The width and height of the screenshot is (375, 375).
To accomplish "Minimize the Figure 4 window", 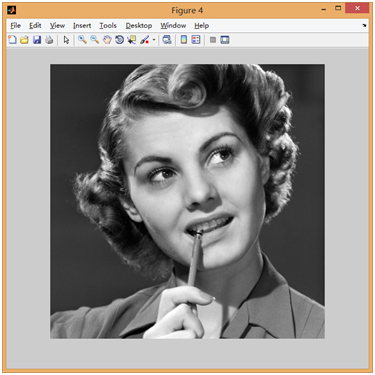I will (x=323, y=9).
